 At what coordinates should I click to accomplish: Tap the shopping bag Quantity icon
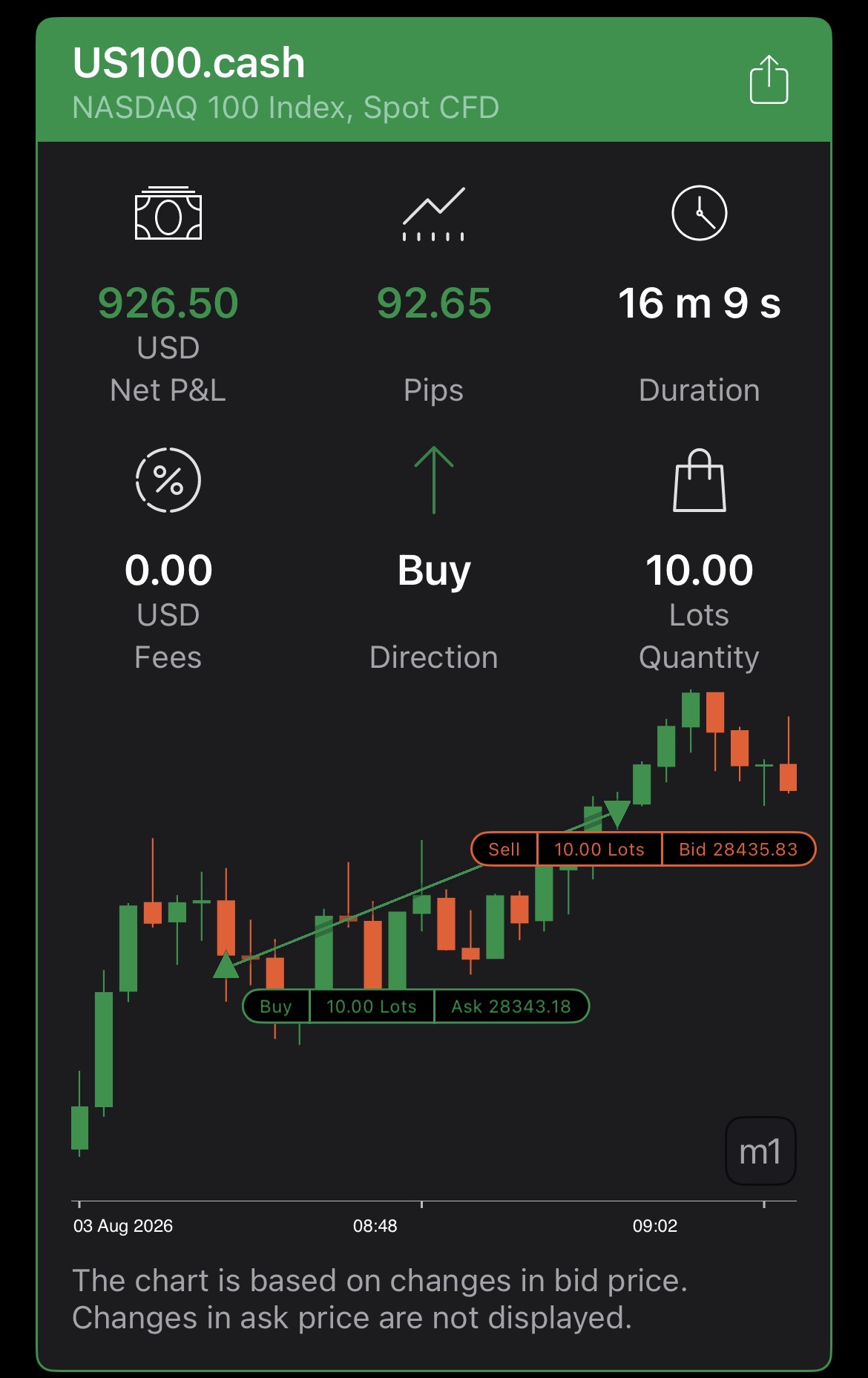point(700,480)
